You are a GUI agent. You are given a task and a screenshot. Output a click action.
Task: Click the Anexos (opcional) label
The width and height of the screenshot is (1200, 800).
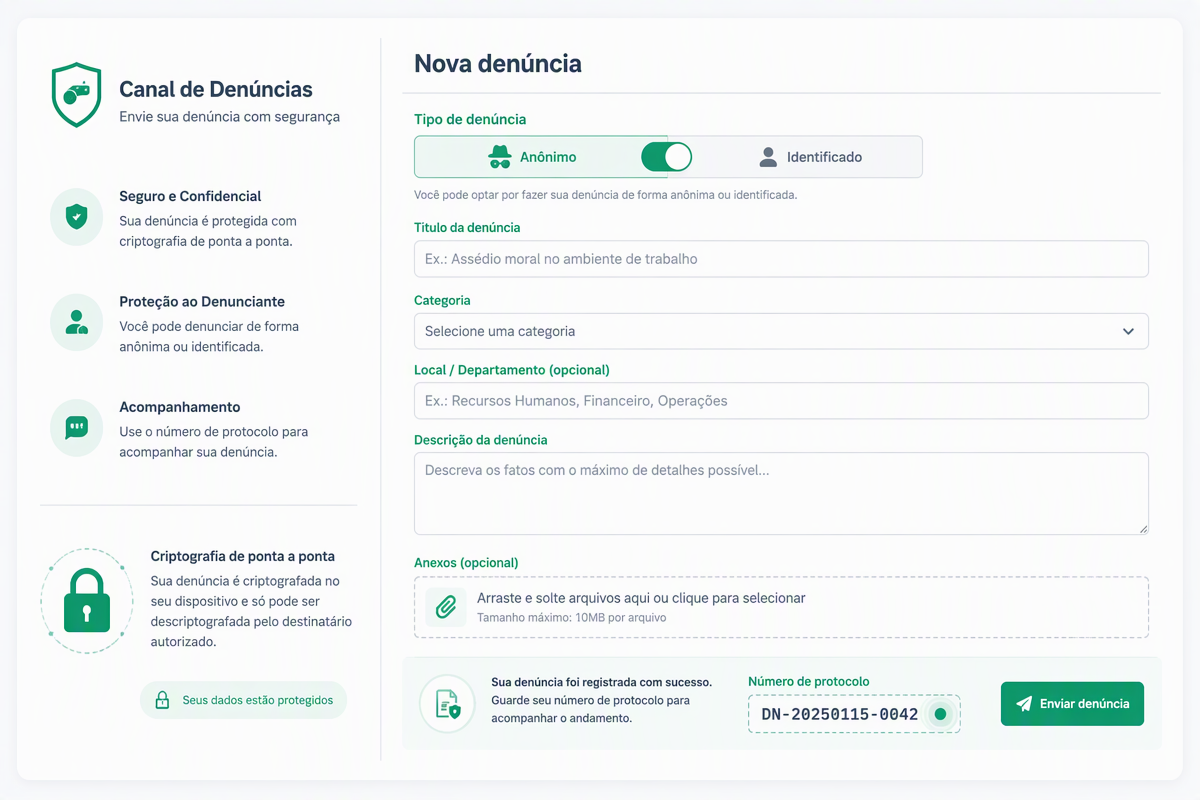pos(466,563)
